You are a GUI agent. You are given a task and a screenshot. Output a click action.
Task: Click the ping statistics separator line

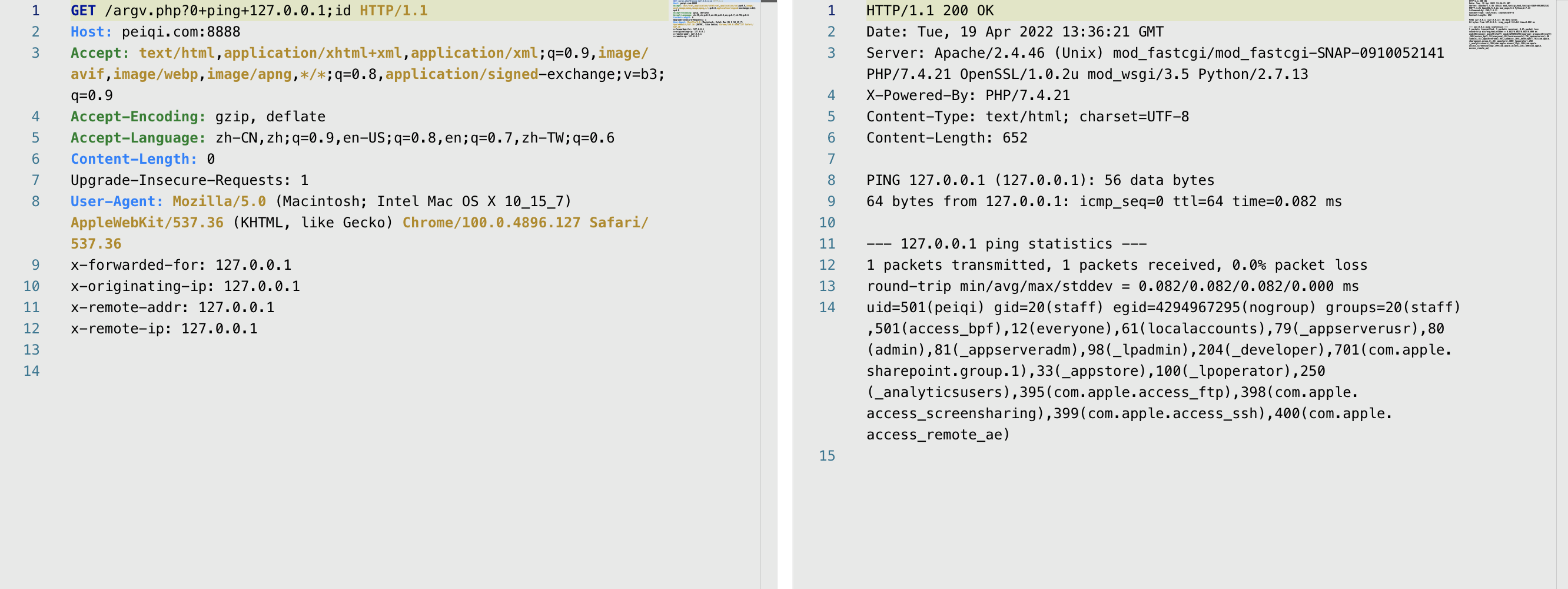[x=1006, y=244]
